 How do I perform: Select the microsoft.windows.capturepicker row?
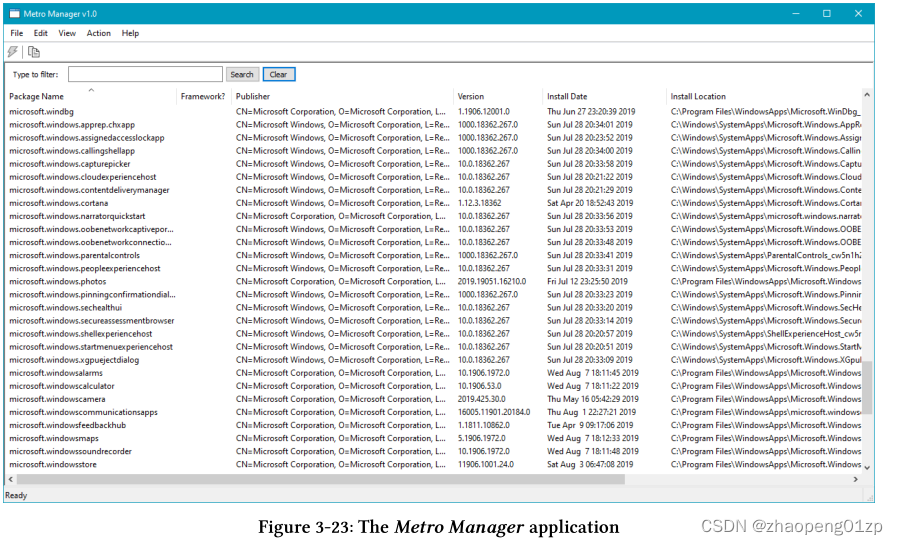tap(434, 164)
